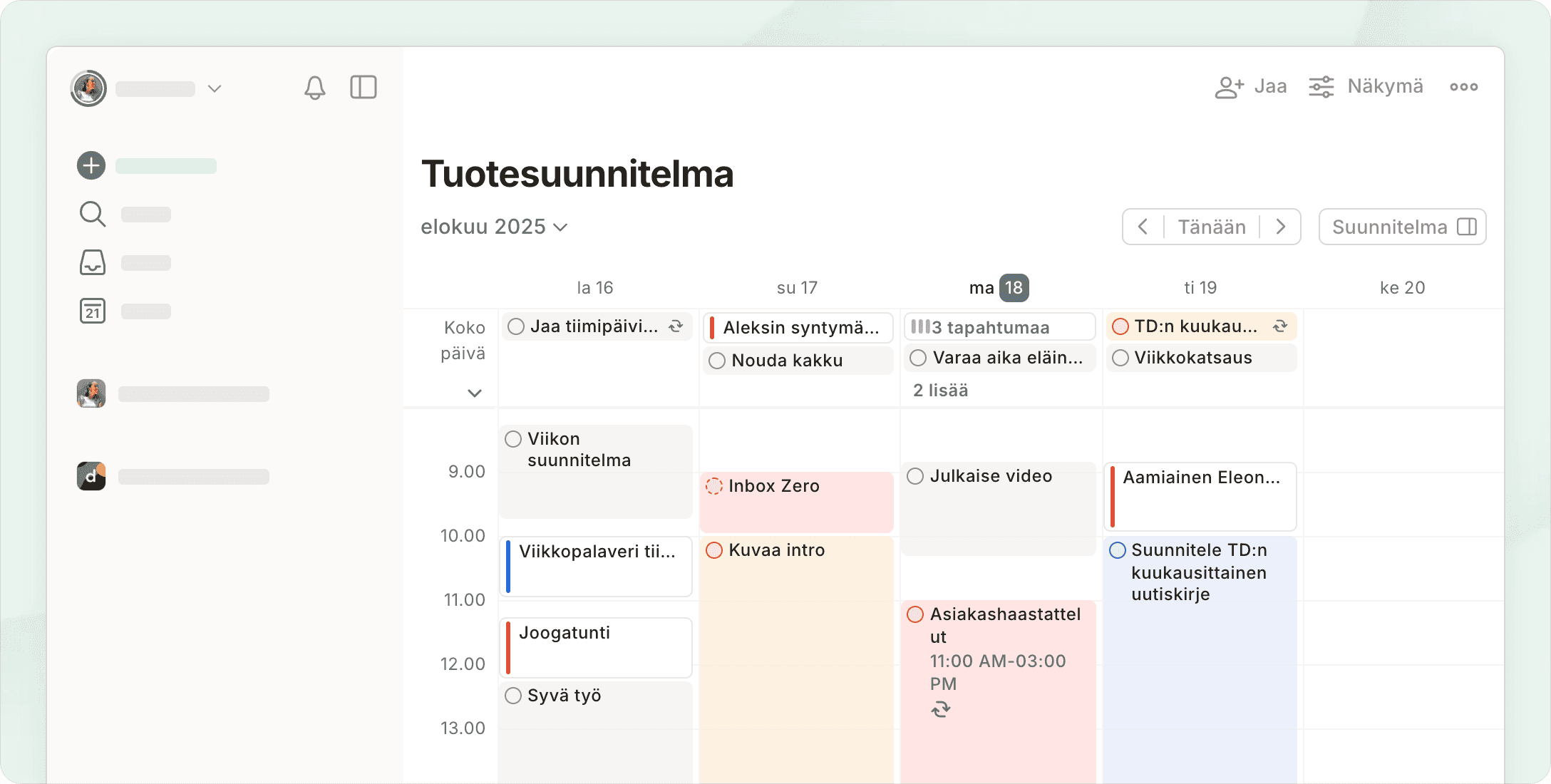Show the 2 lisää hidden events
Screen dimensions: 1551x784
tap(941, 391)
